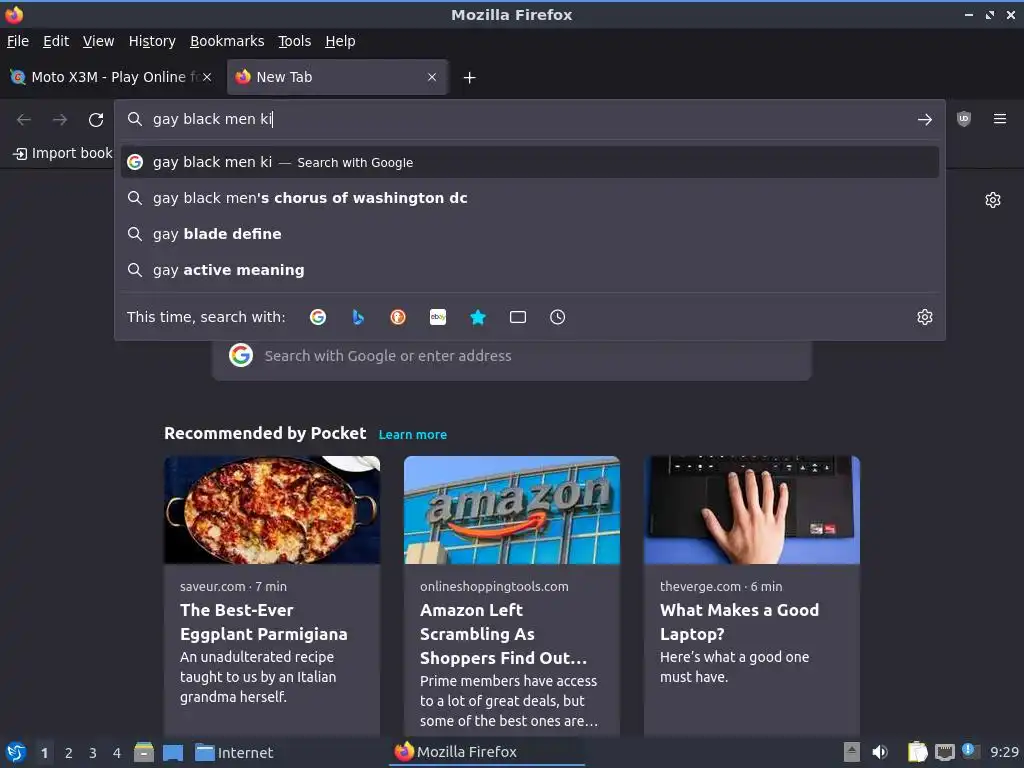The width and height of the screenshot is (1024, 768).
Task: Switch to workspace 4 in the taskbar
Action: [117, 753]
